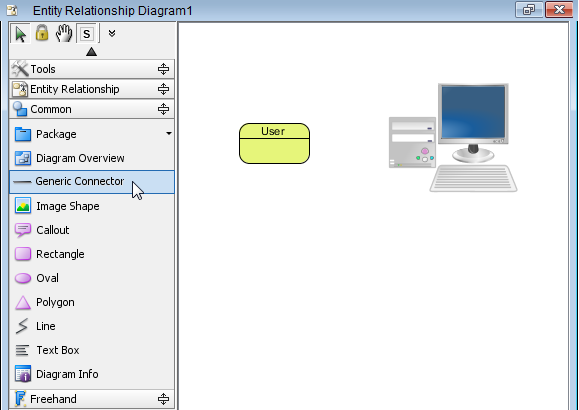Collapse the palette with the black up triangle
Image resolution: width=579 pixels, height=410 pixels.
click(91, 52)
